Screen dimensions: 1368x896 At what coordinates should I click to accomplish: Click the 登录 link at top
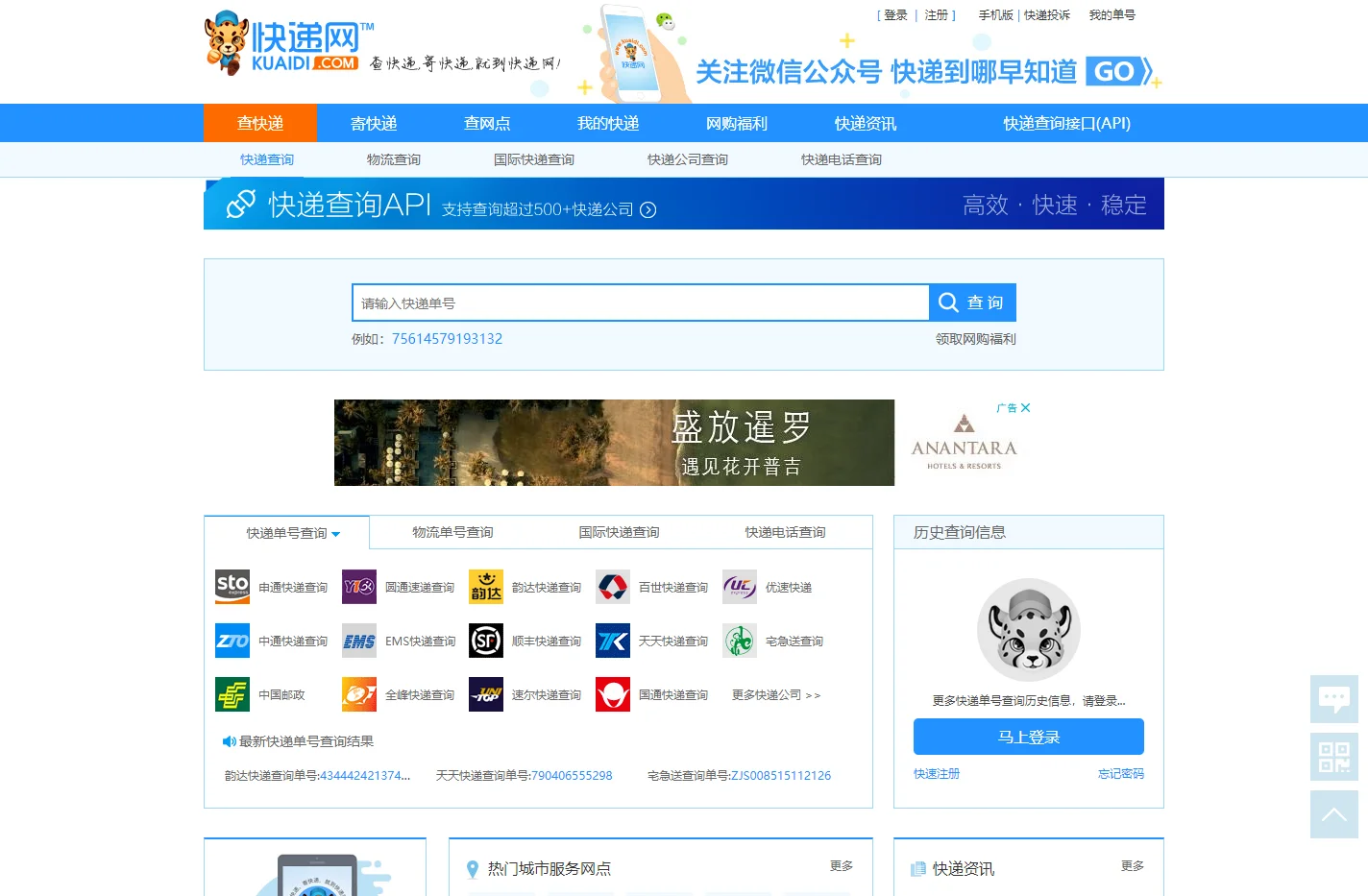895,15
